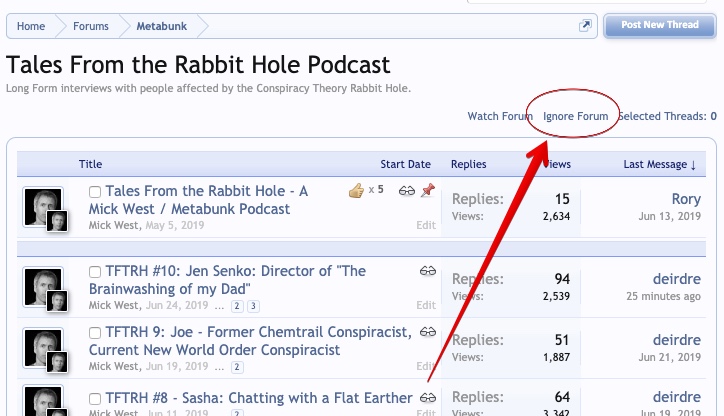Click the glasses icon on TFTRH 9 thread
This screenshot has height=416, width=724.
[428, 331]
